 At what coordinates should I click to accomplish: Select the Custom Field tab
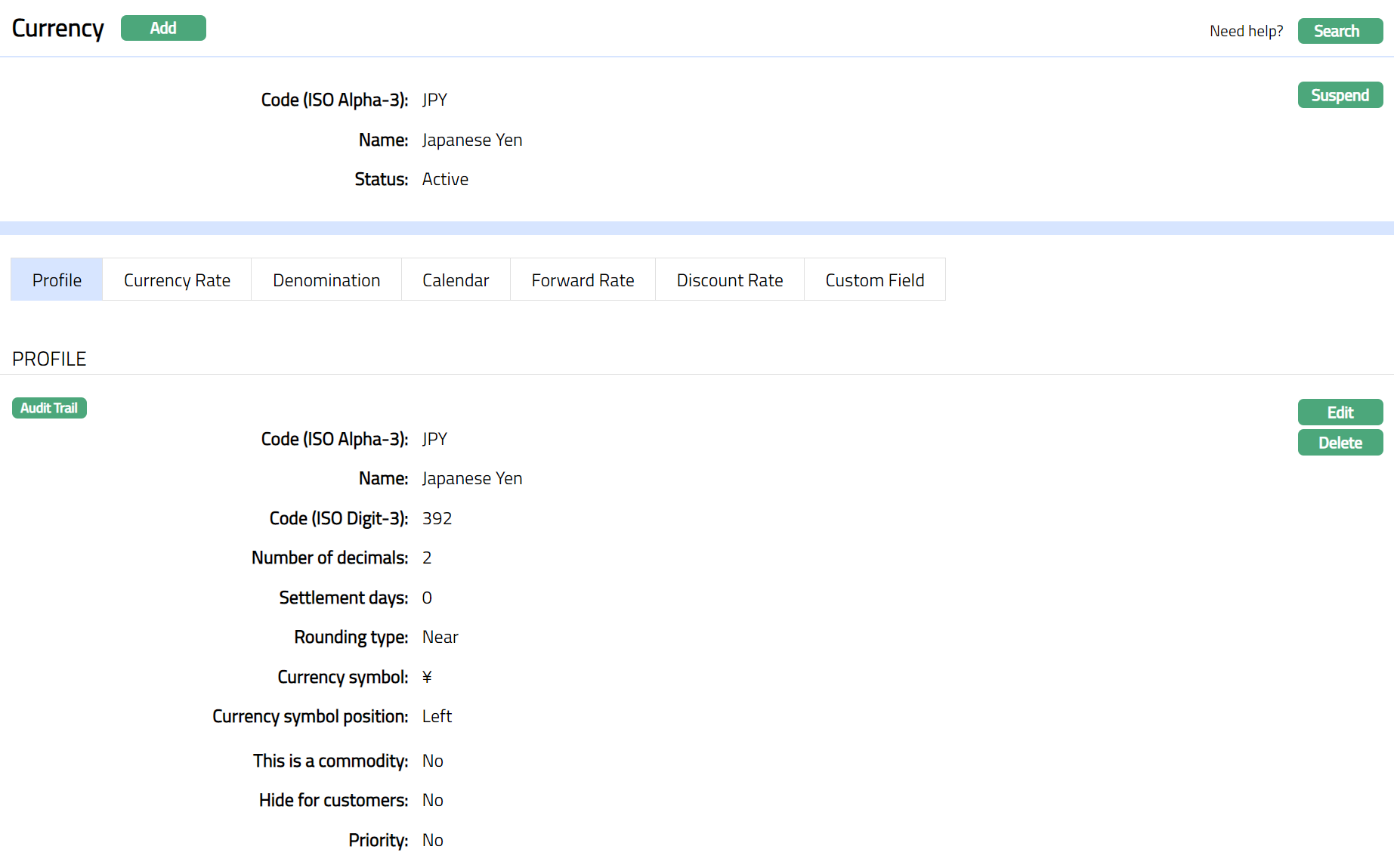pos(874,280)
